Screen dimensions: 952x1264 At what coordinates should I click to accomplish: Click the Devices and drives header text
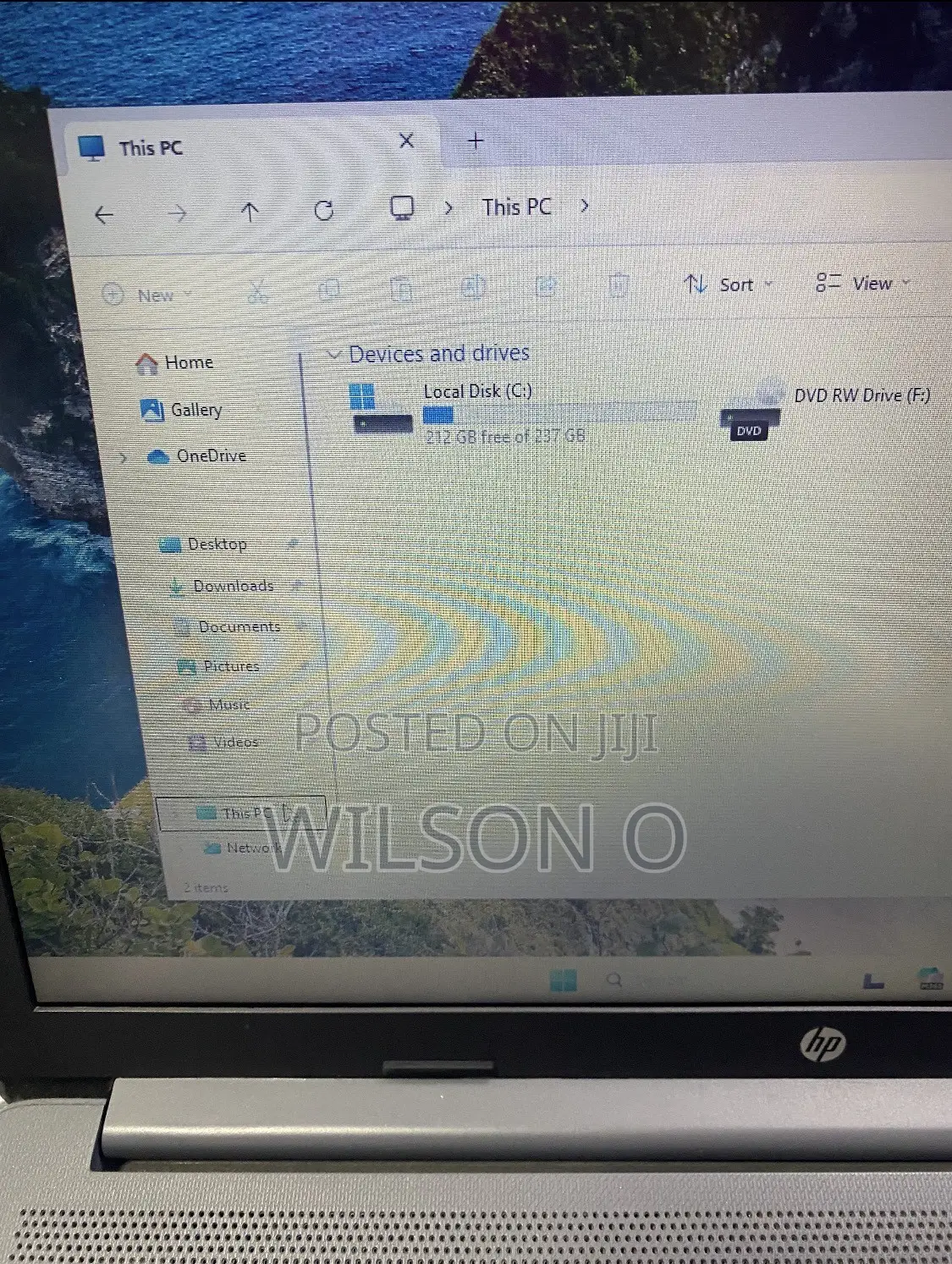point(439,354)
